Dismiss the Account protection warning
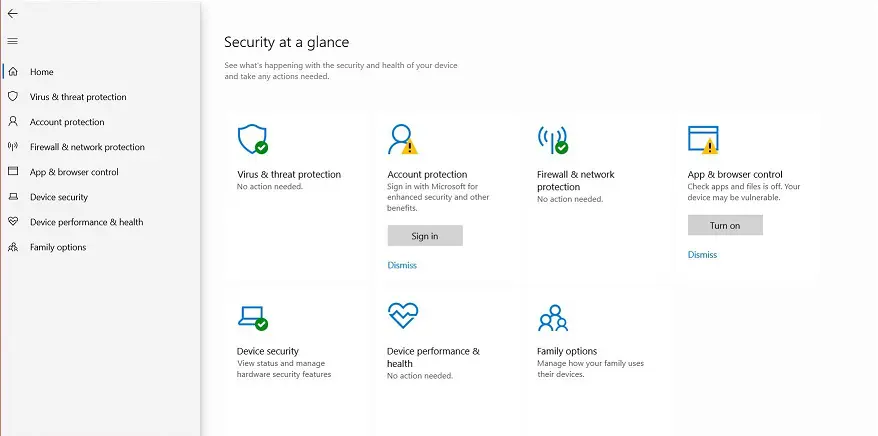The height and width of the screenshot is (436, 878). [x=402, y=265]
